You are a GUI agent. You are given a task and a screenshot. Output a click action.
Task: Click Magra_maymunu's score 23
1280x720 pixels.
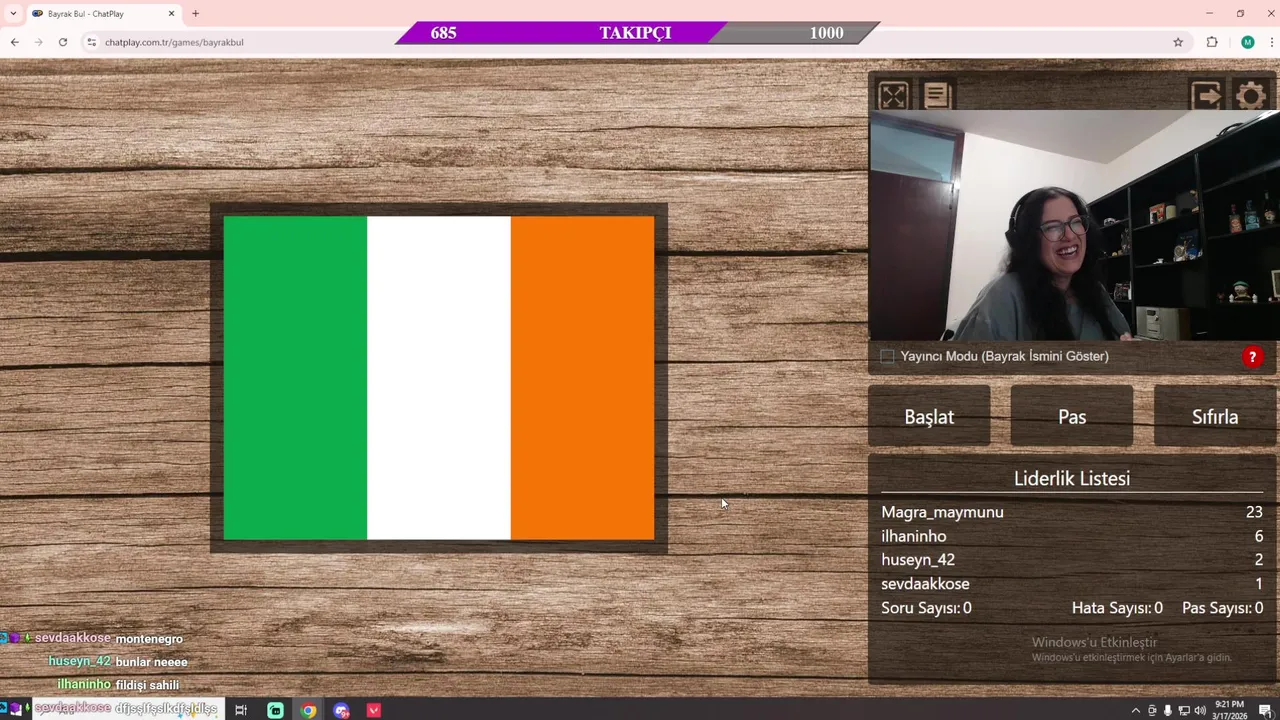point(1254,512)
